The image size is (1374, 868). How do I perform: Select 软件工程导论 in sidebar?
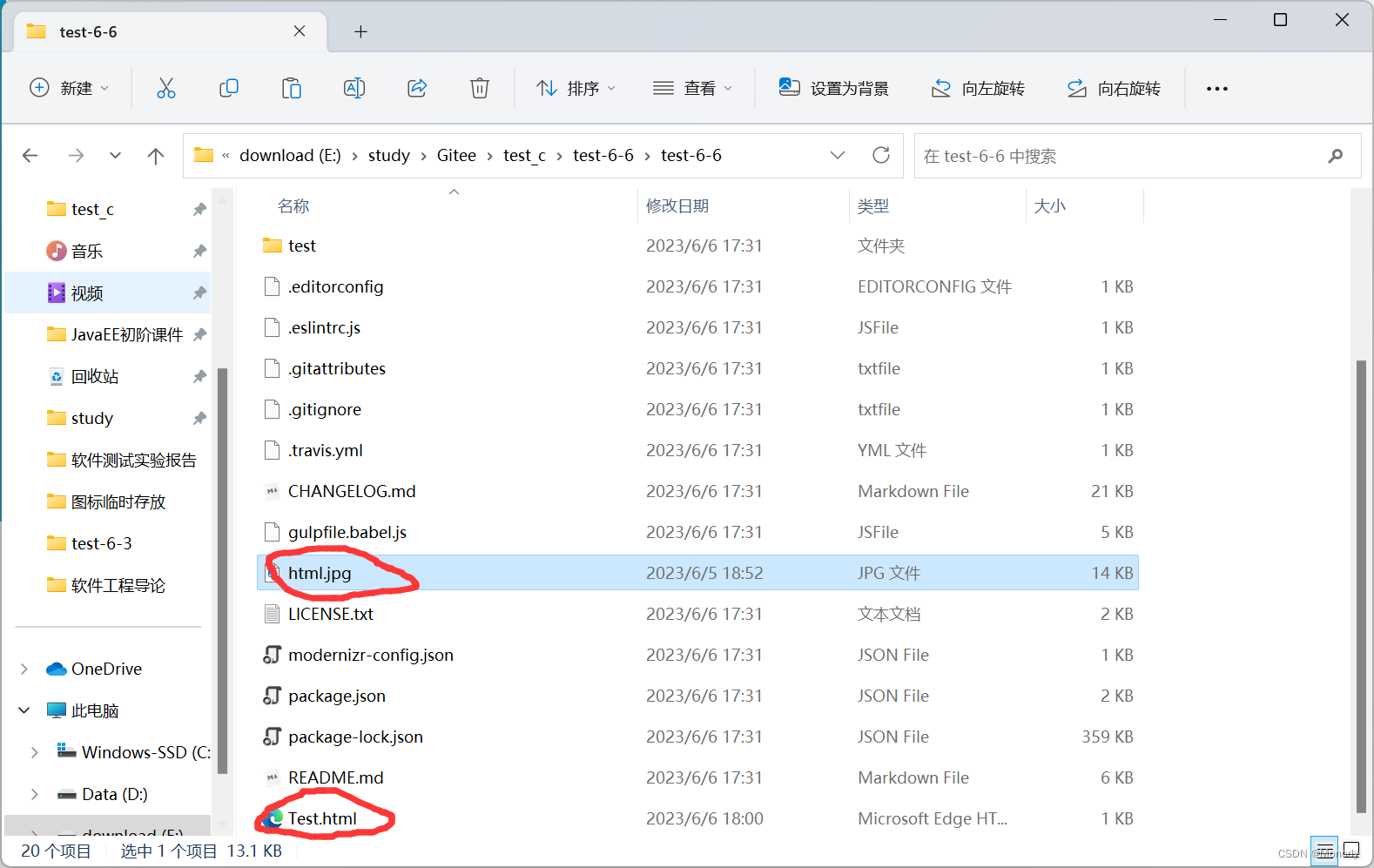108,585
